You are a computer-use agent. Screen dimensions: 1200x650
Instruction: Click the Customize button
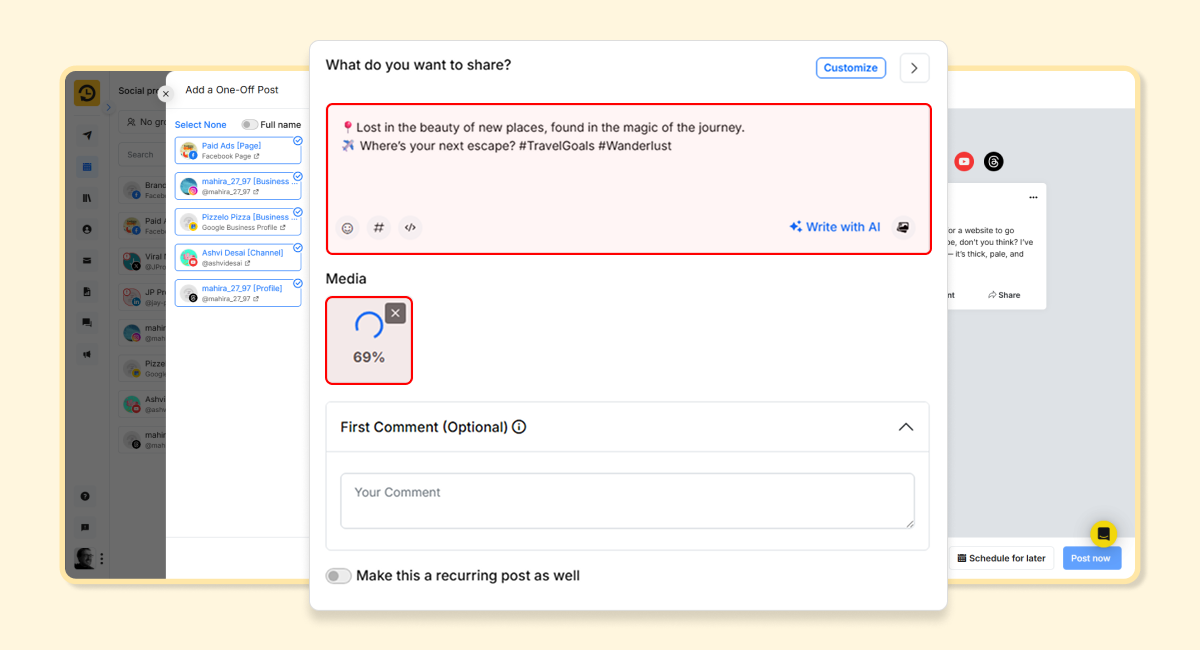[851, 68]
